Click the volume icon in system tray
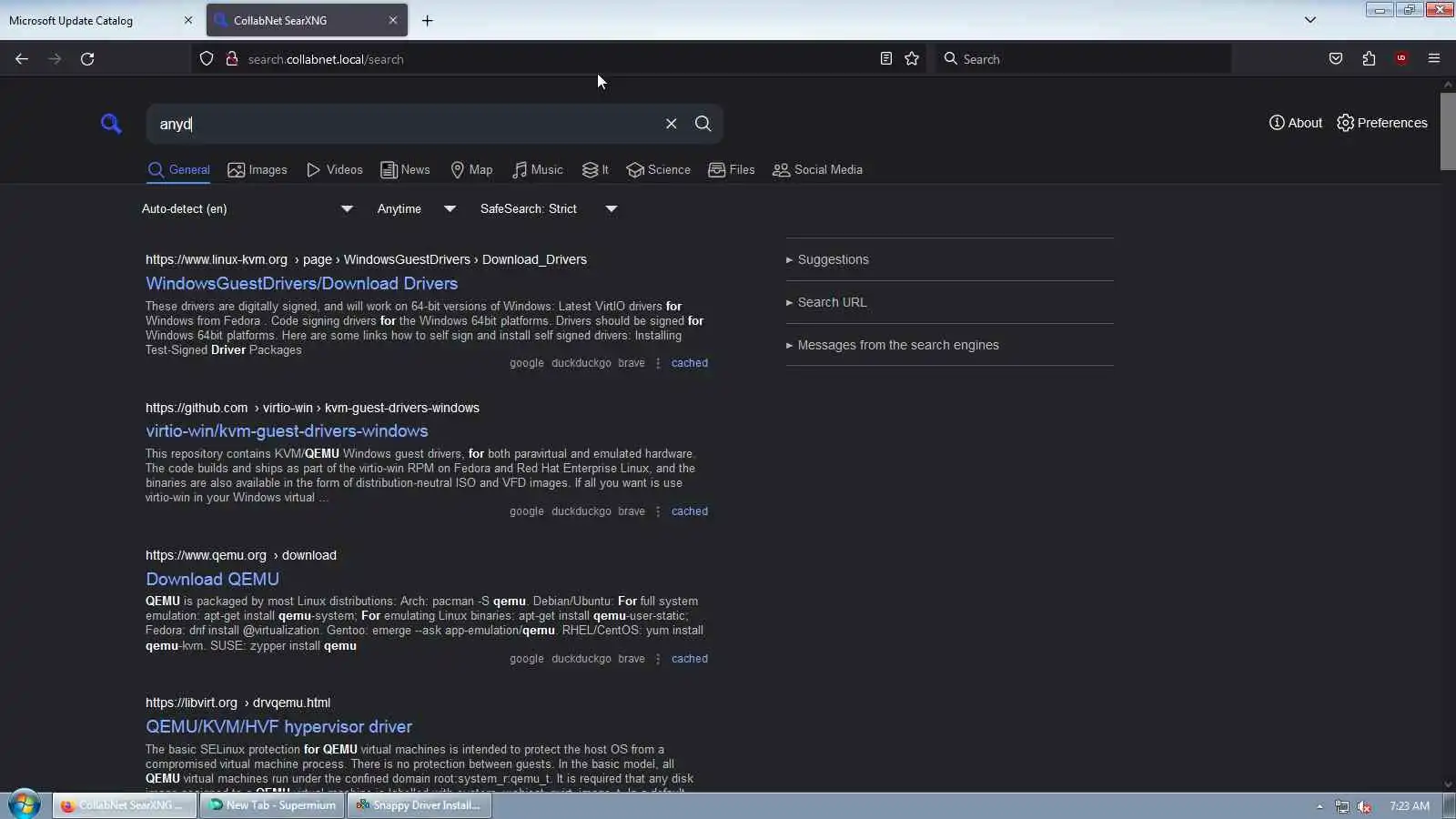Image resolution: width=1456 pixels, height=819 pixels. tap(1364, 806)
